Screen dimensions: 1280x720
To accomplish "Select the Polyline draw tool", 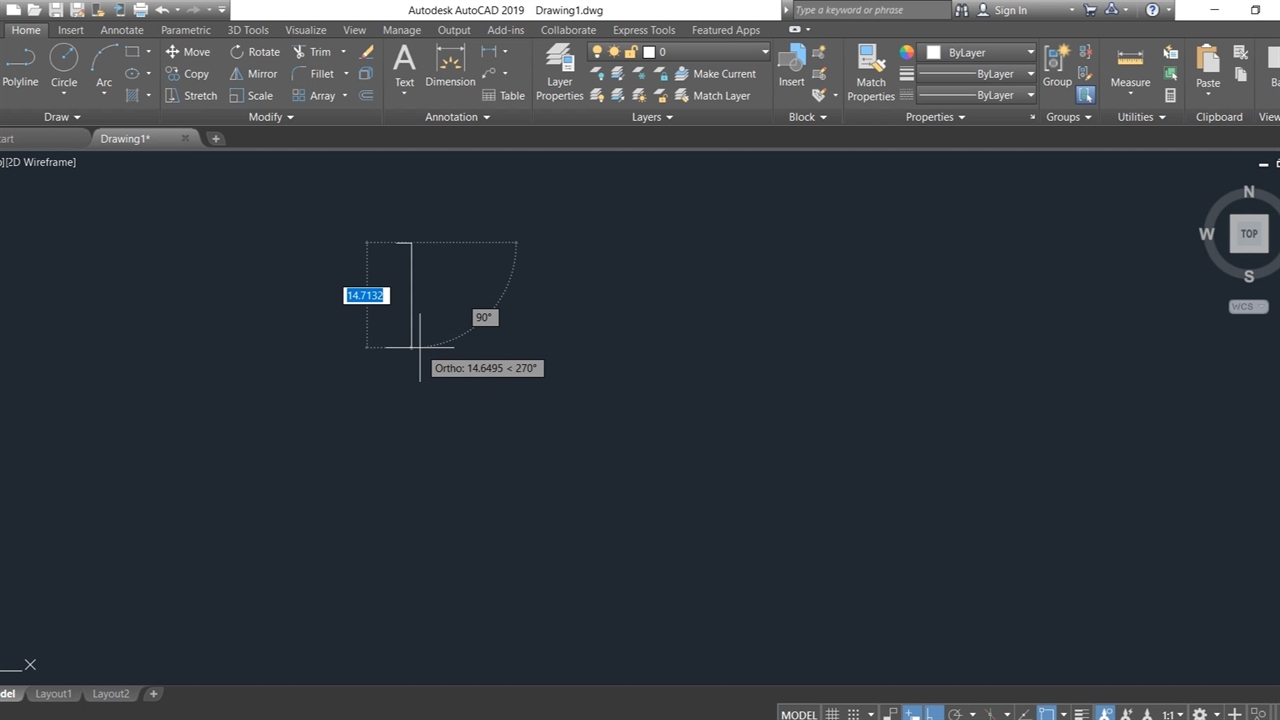I will click(x=19, y=66).
